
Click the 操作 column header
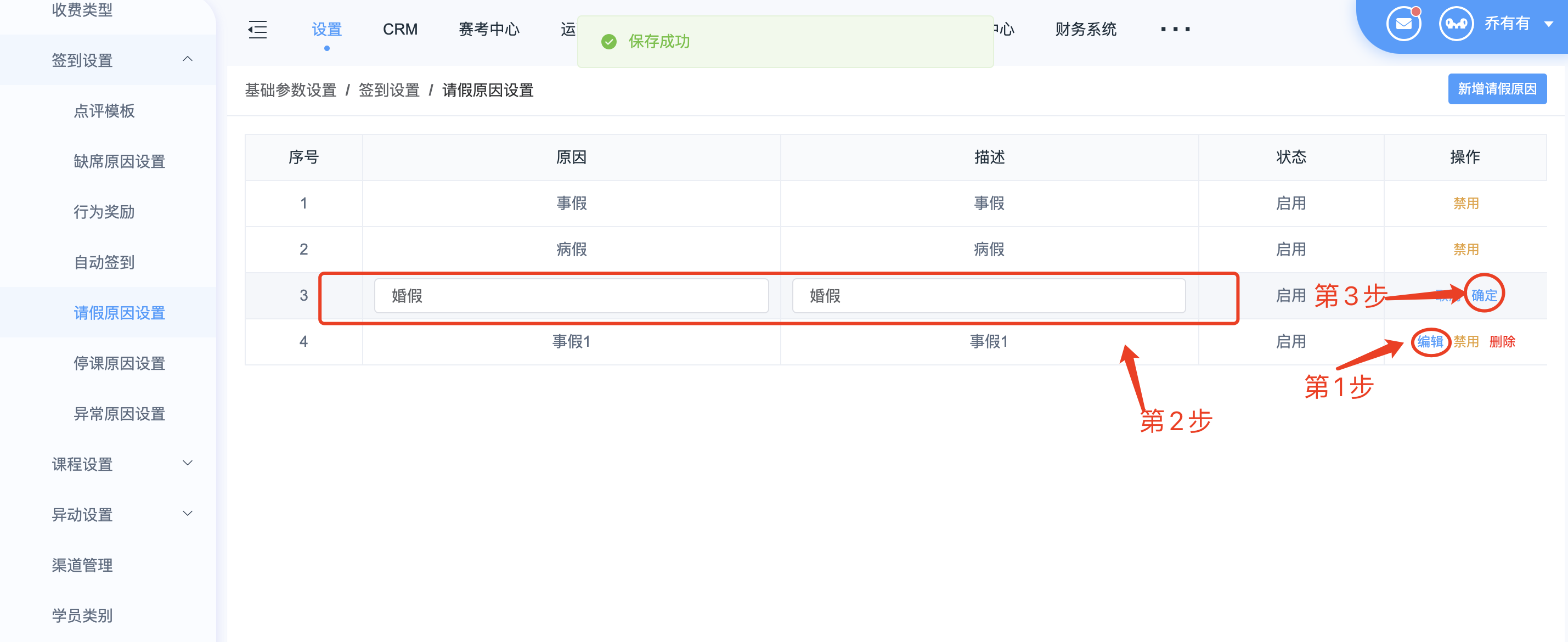point(1465,157)
